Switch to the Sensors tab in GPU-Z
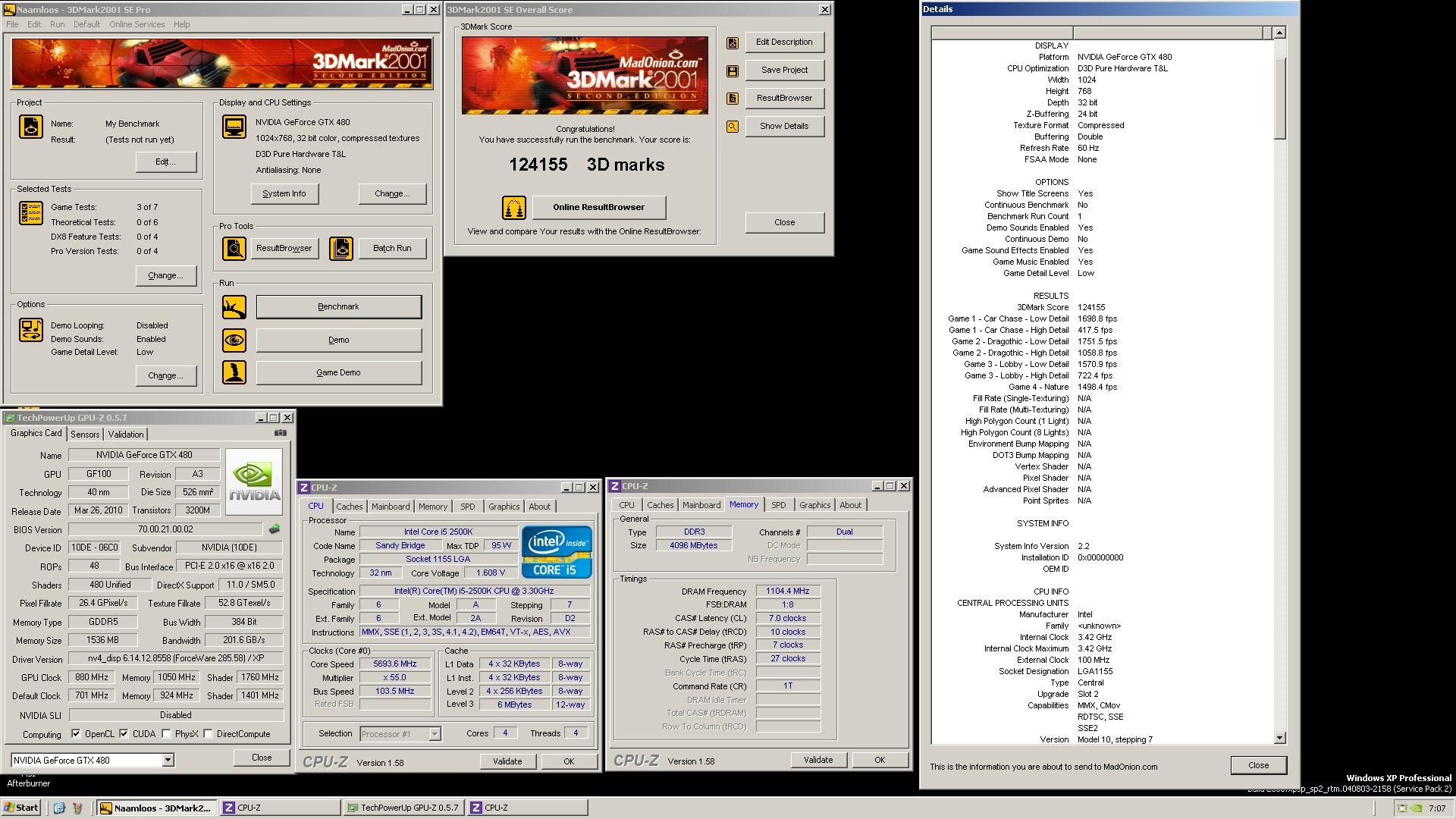Image resolution: width=1456 pixels, height=819 pixels. click(x=85, y=435)
